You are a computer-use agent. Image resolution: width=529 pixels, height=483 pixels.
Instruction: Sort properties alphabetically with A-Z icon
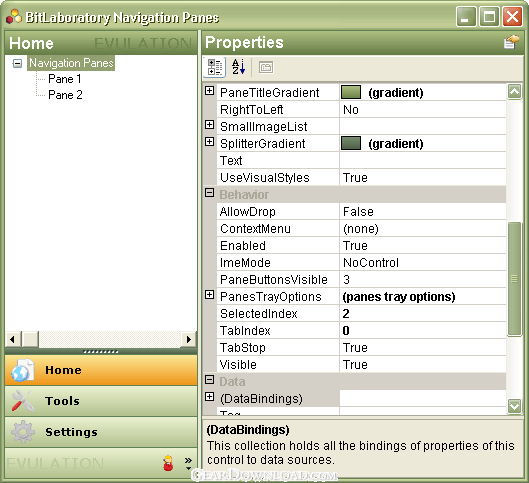pos(238,67)
